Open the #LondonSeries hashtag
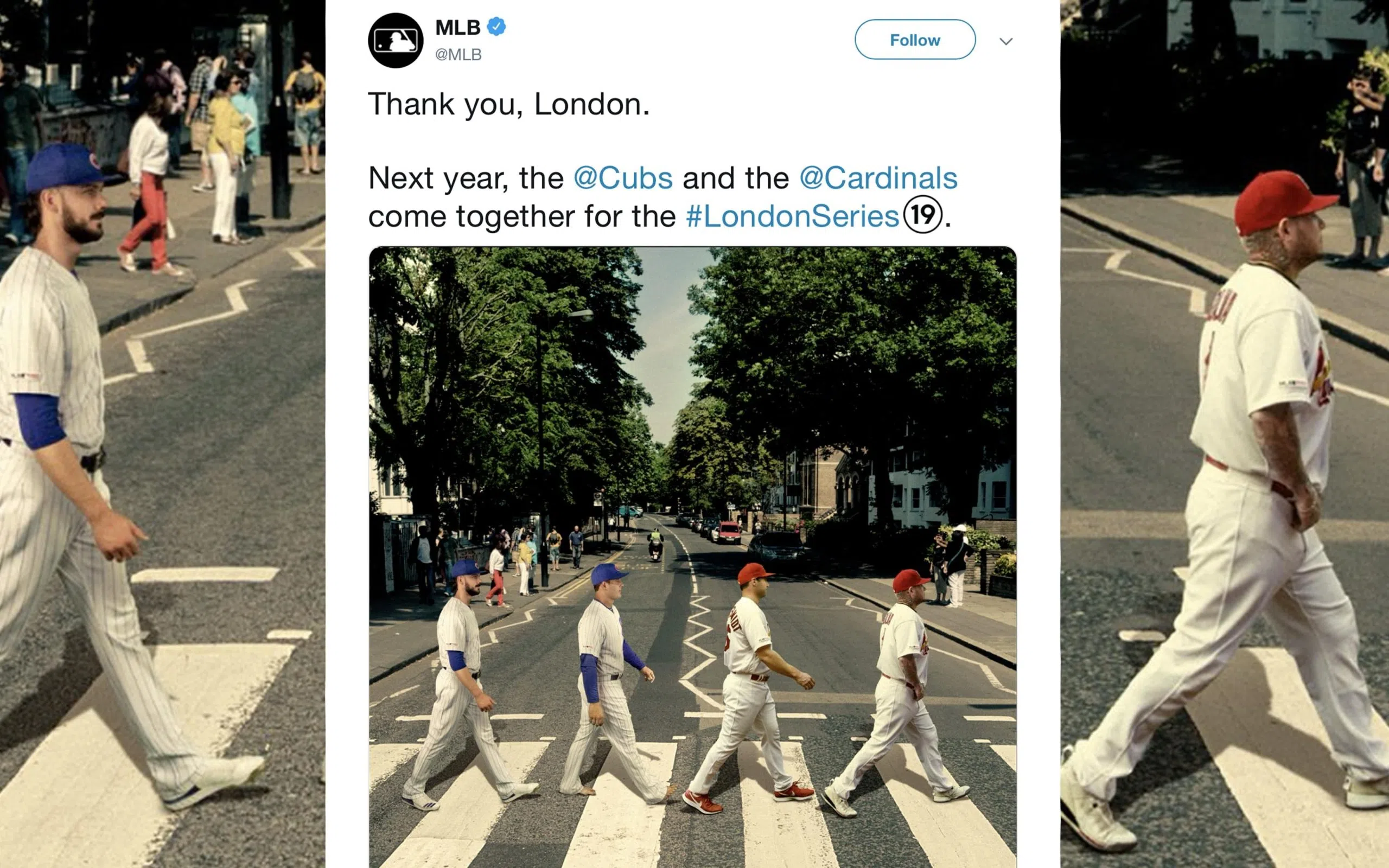This screenshot has height=868, width=1389. (792, 216)
